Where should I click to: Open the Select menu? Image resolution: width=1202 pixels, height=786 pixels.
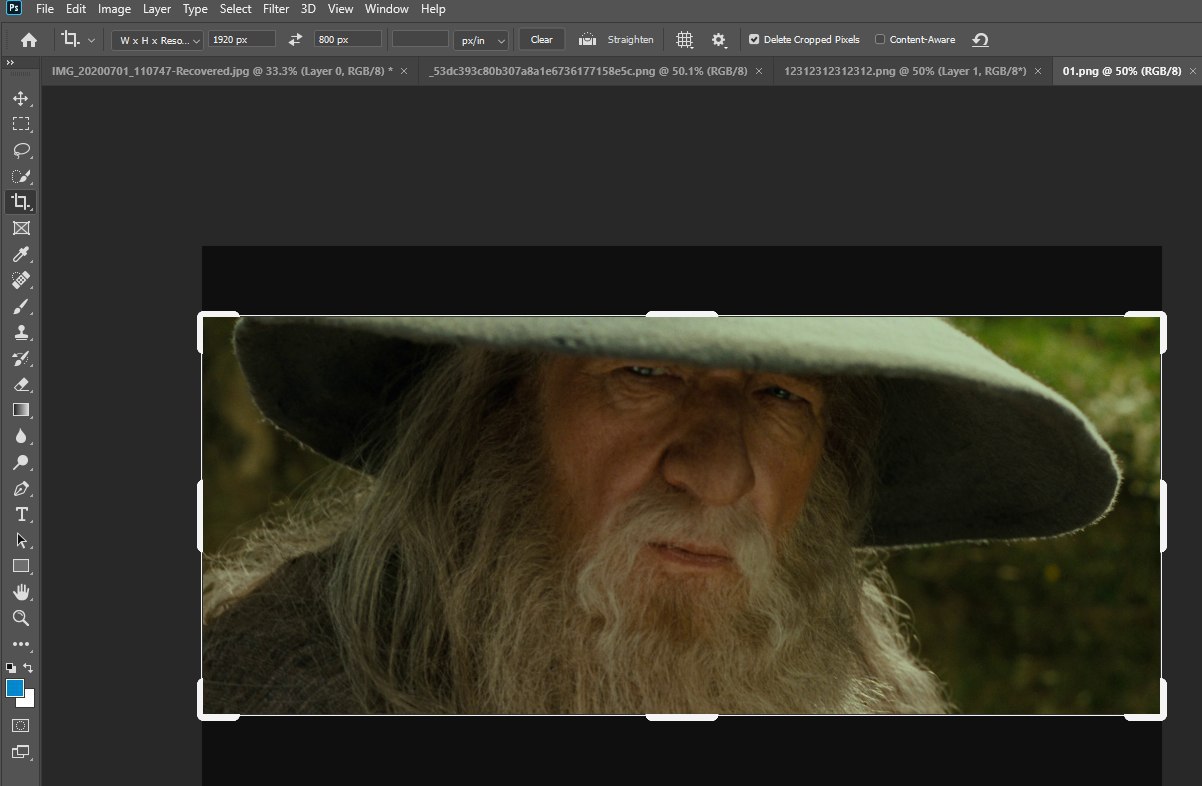236,9
